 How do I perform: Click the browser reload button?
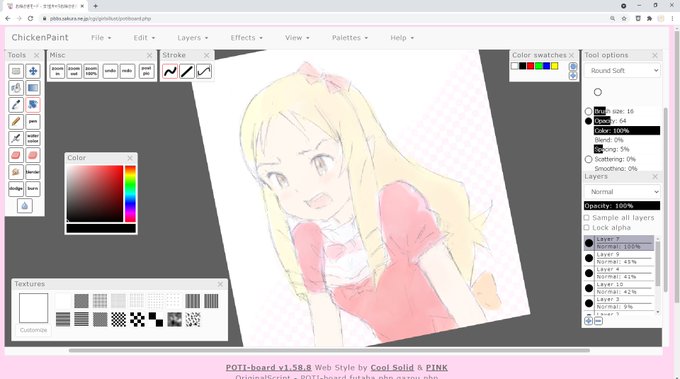30,19
